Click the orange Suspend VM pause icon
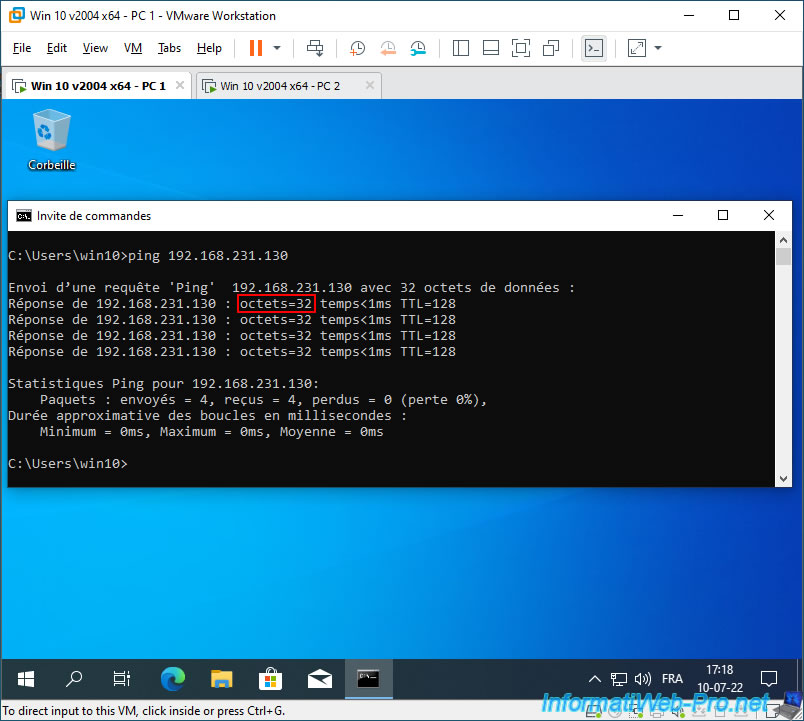This screenshot has height=721, width=804. [x=255, y=48]
